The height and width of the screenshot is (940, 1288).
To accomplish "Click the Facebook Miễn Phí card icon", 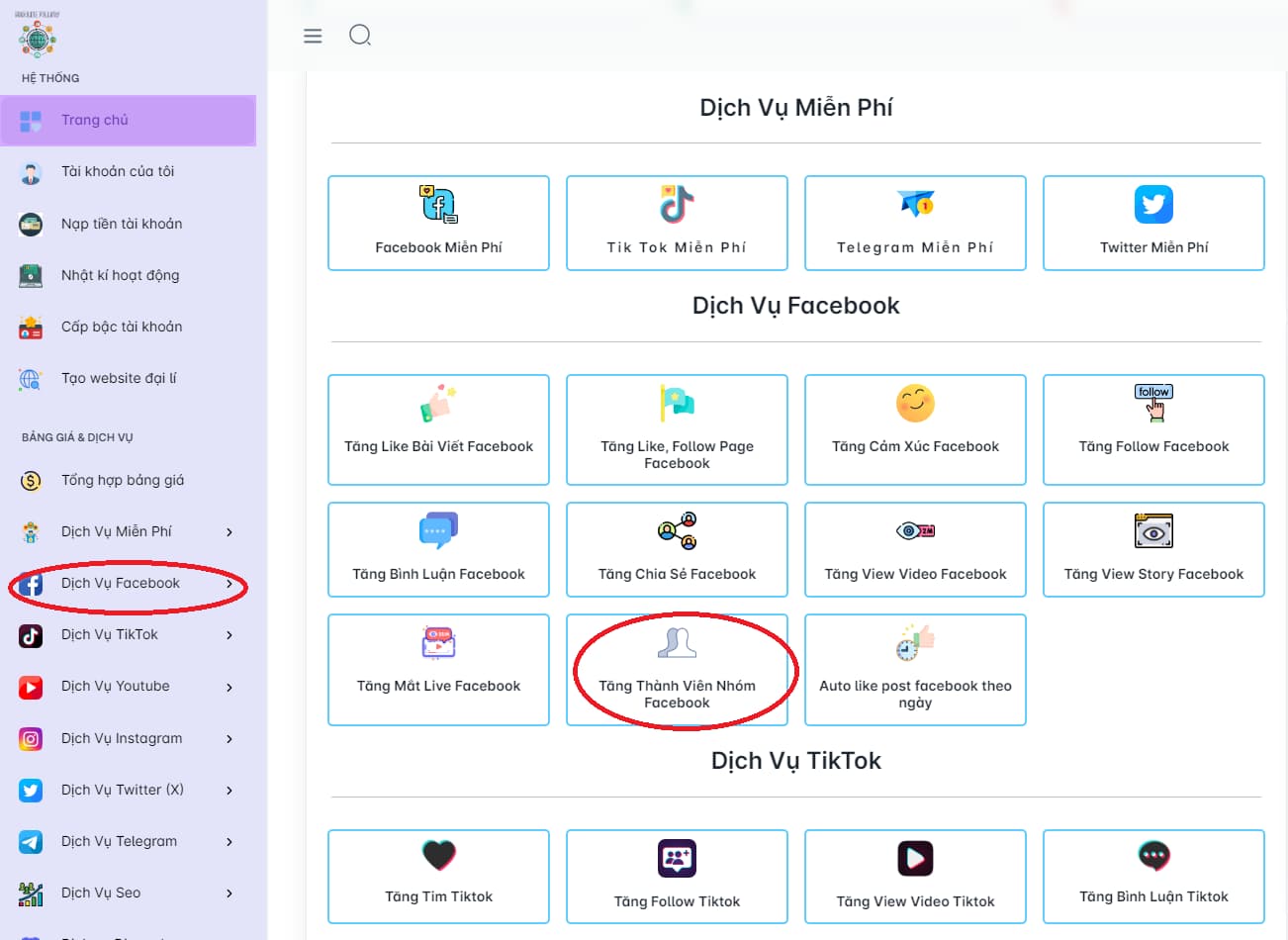I will coord(438,204).
